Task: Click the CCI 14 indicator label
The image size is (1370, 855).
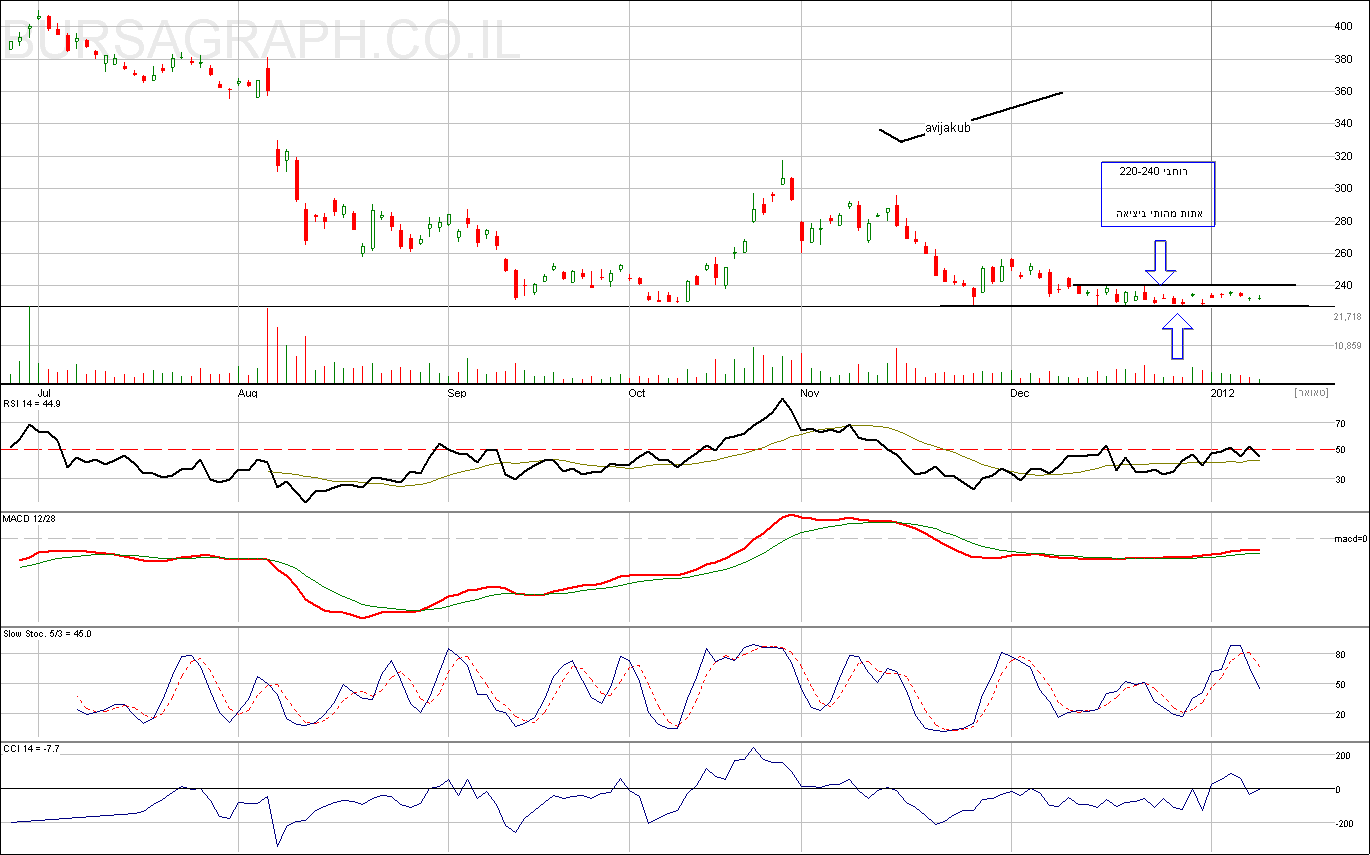Action: (33, 748)
